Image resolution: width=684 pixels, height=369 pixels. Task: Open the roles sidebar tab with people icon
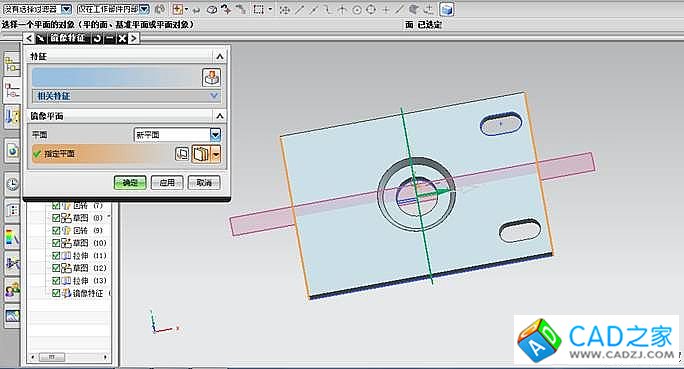pos(12,289)
